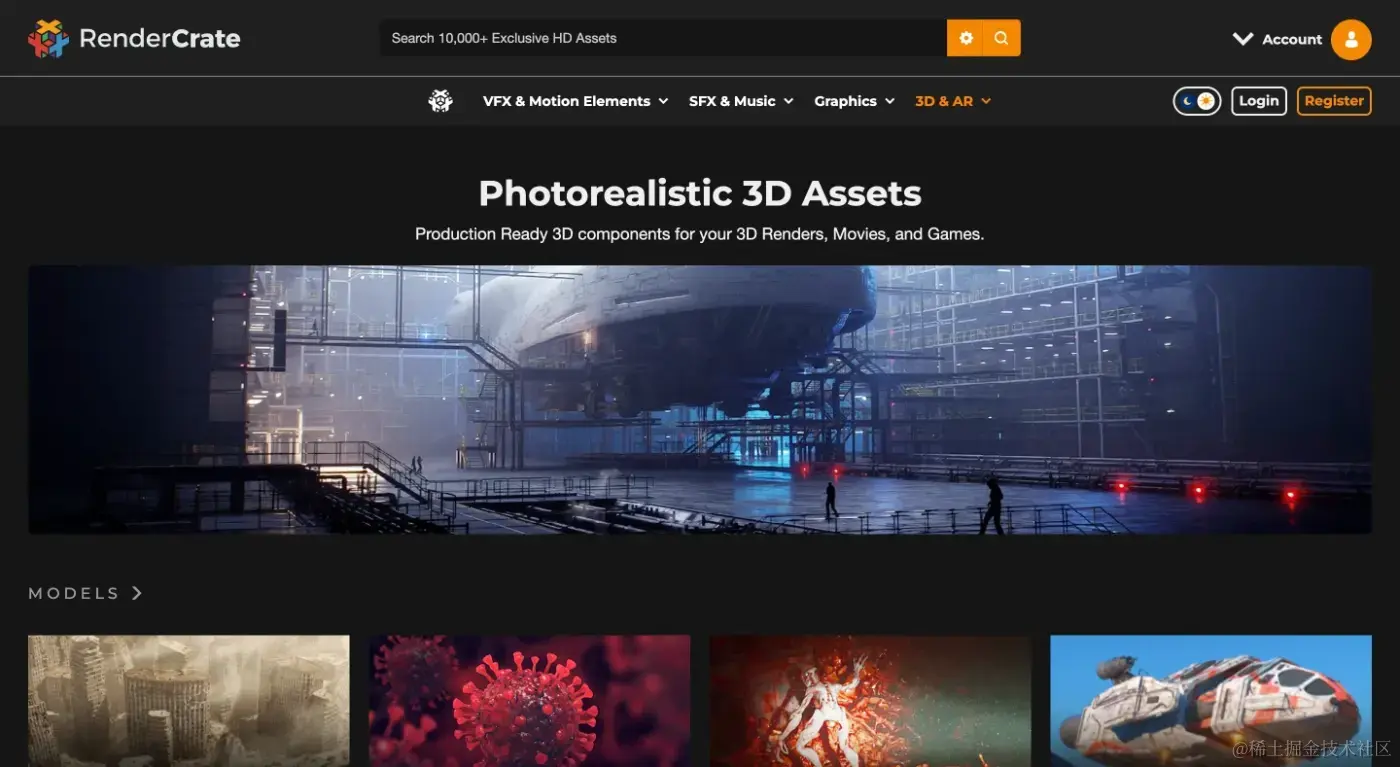
Task: Open the search settings gear icon
Action: point(965,37)
